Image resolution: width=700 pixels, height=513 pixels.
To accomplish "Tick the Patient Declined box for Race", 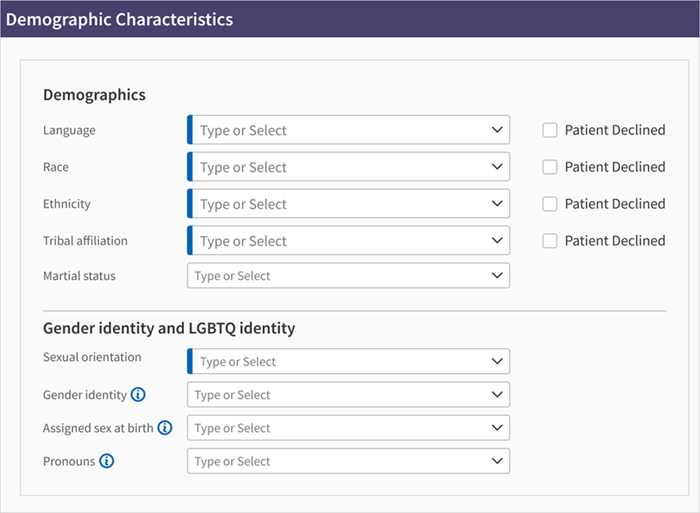I will (x=550, y=167).
